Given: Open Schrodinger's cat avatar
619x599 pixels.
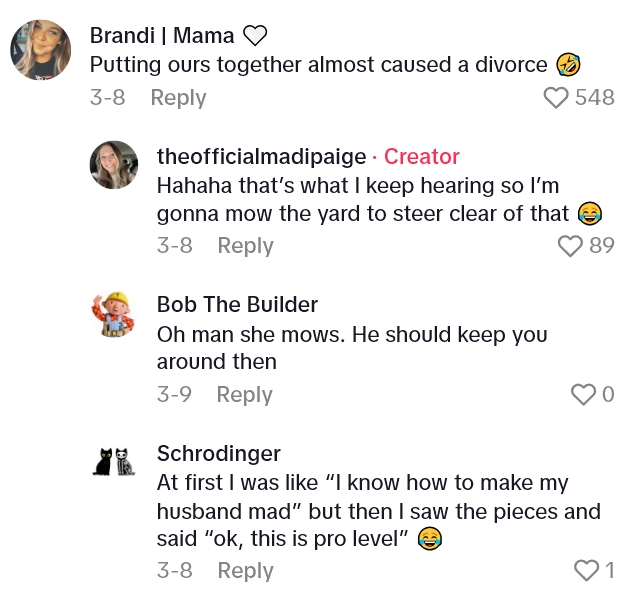Looking at the screenshot, I should point(114,462).
